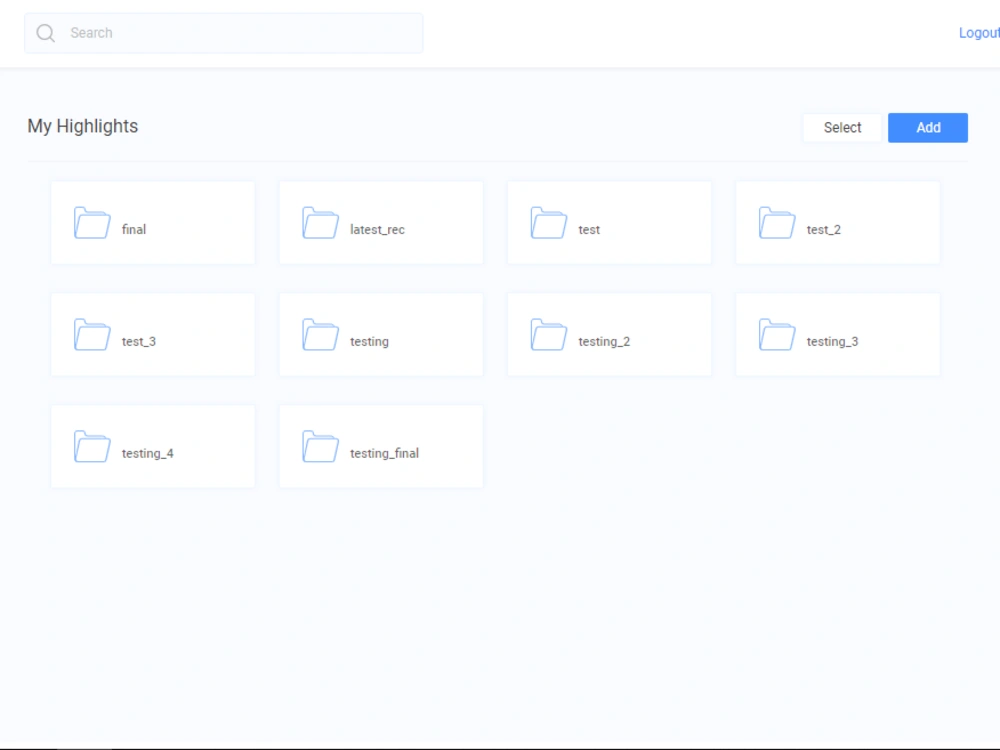
Task: Select the test_2 folder thumbnail card
Action: (x=837, y=222)
